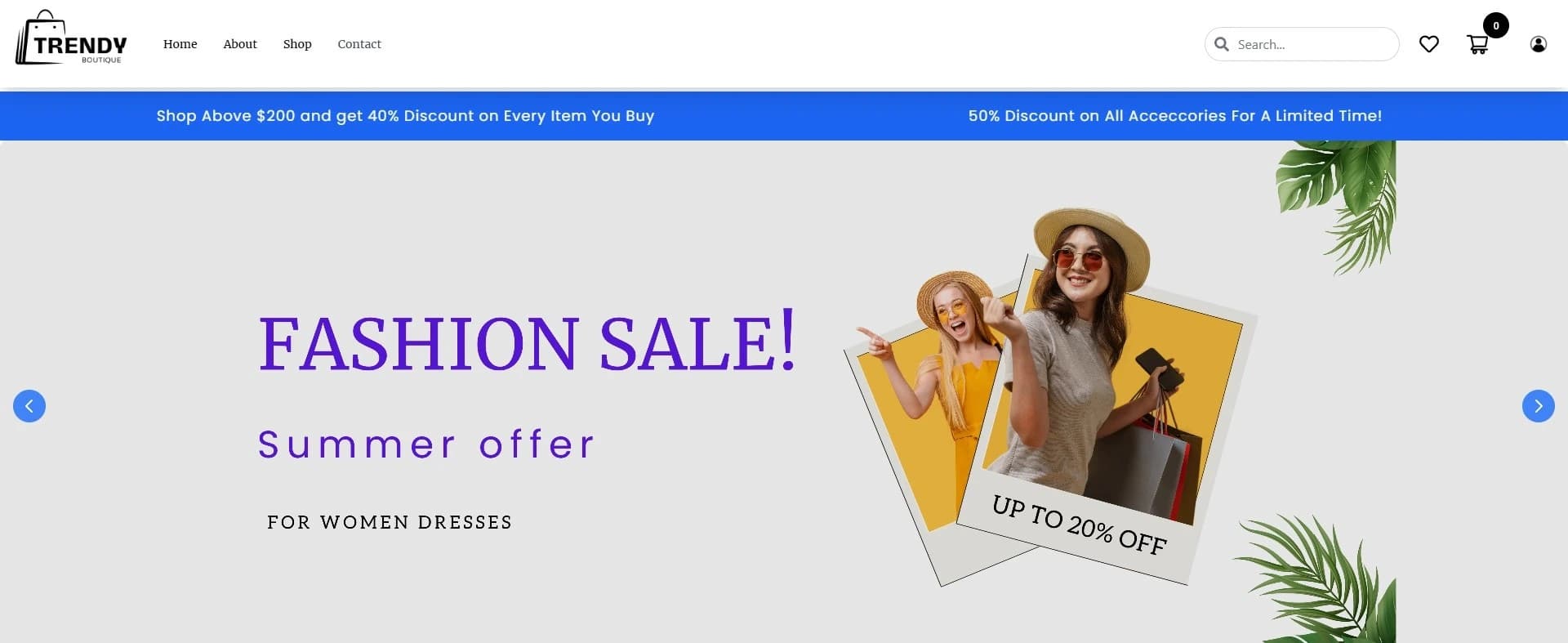Advance to next slide with right arrow

point(1538,406)
